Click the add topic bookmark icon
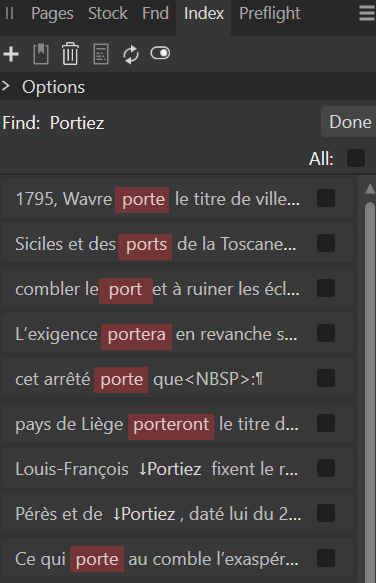 [x=41, y=54]
